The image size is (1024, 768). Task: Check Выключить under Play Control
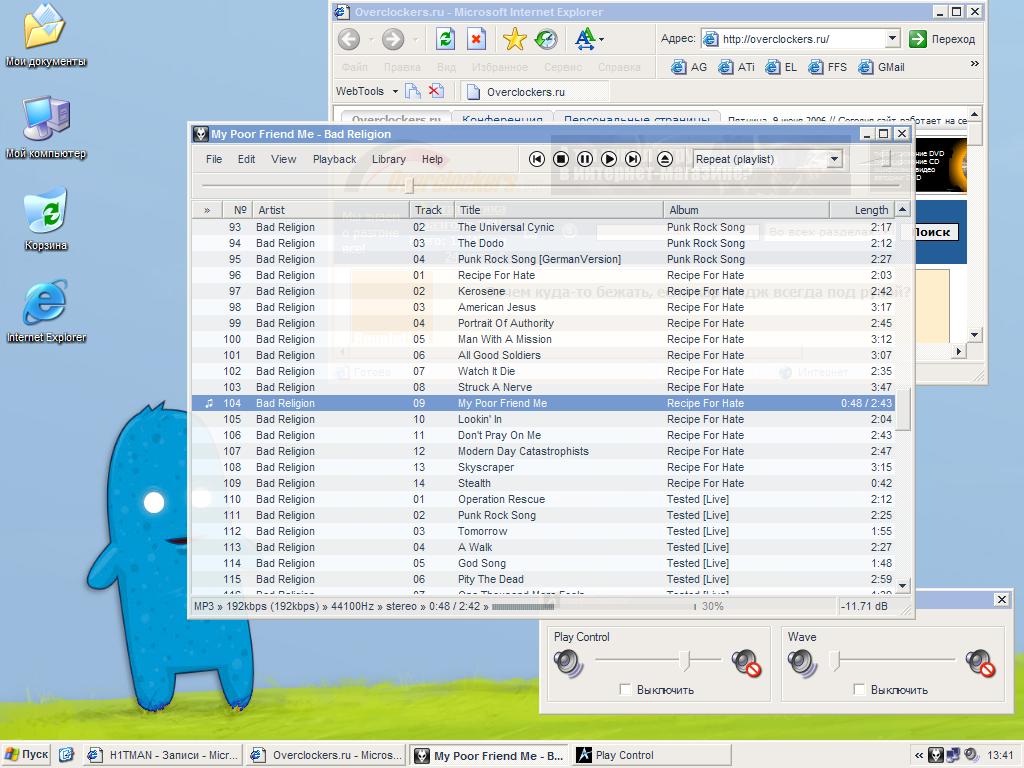[625, 690]
